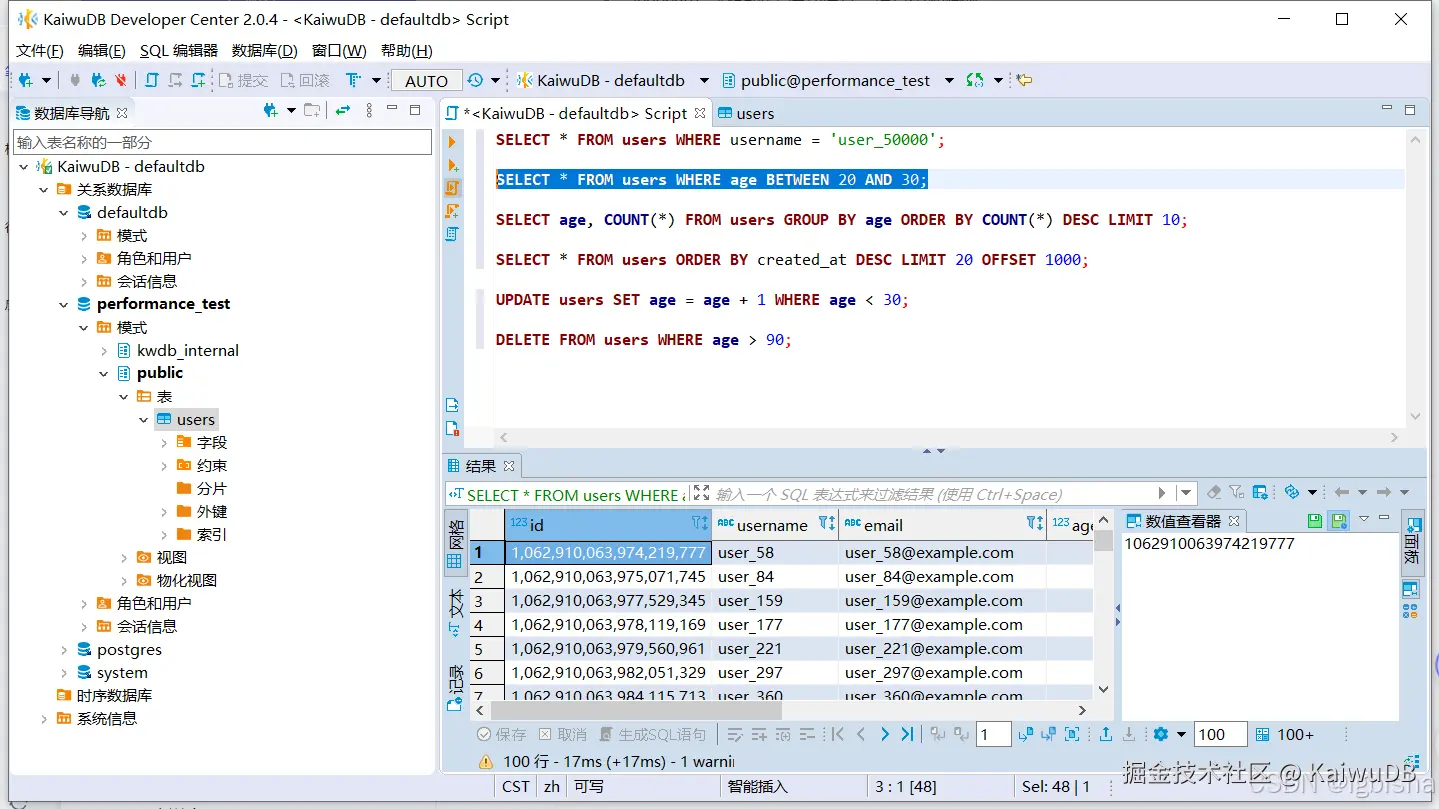Screen dimensions: 1439x809
Task: Click the results settings gear icon
Action: (1160, 734)
